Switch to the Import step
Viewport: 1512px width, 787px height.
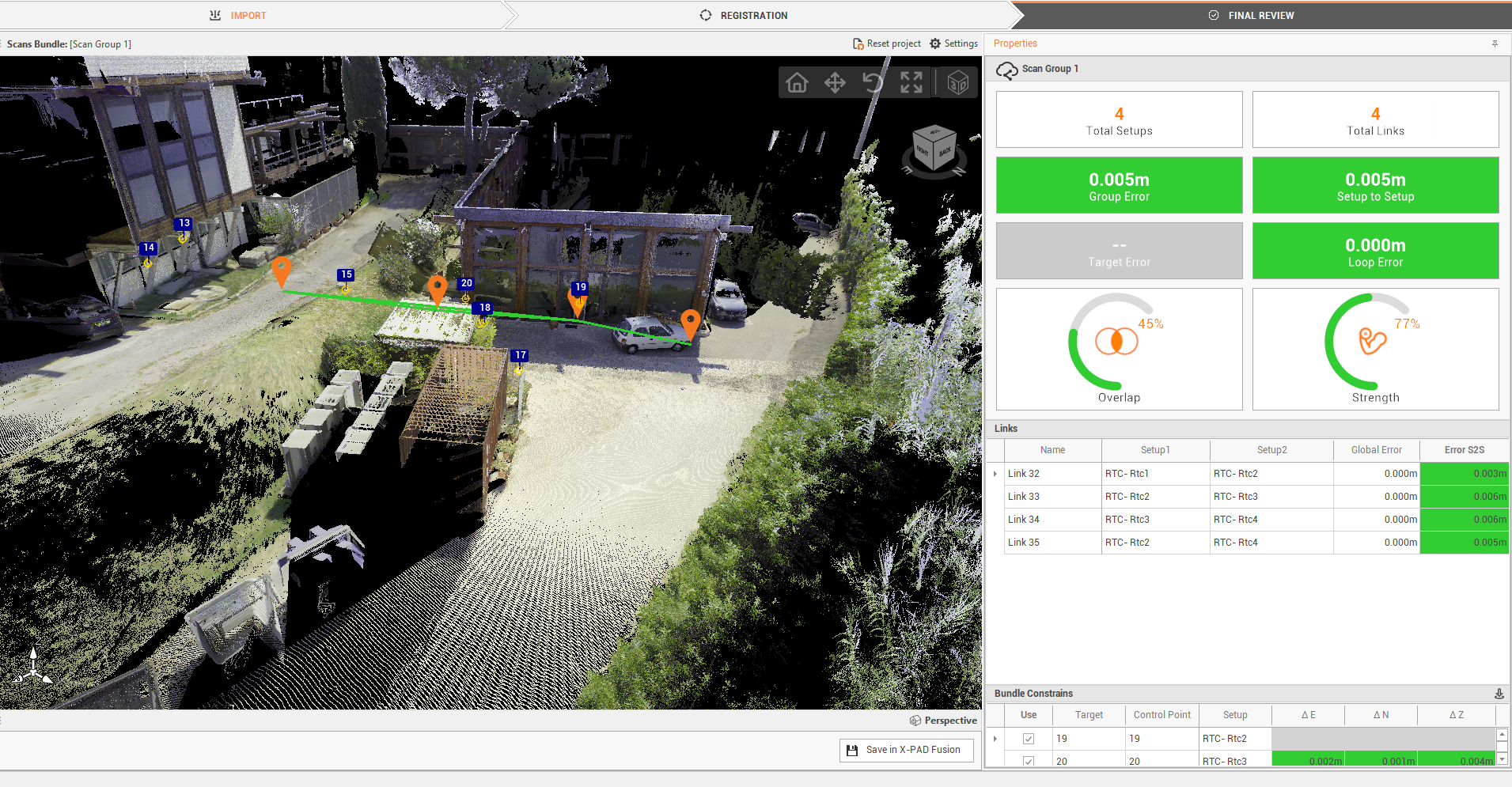point(238,15)
